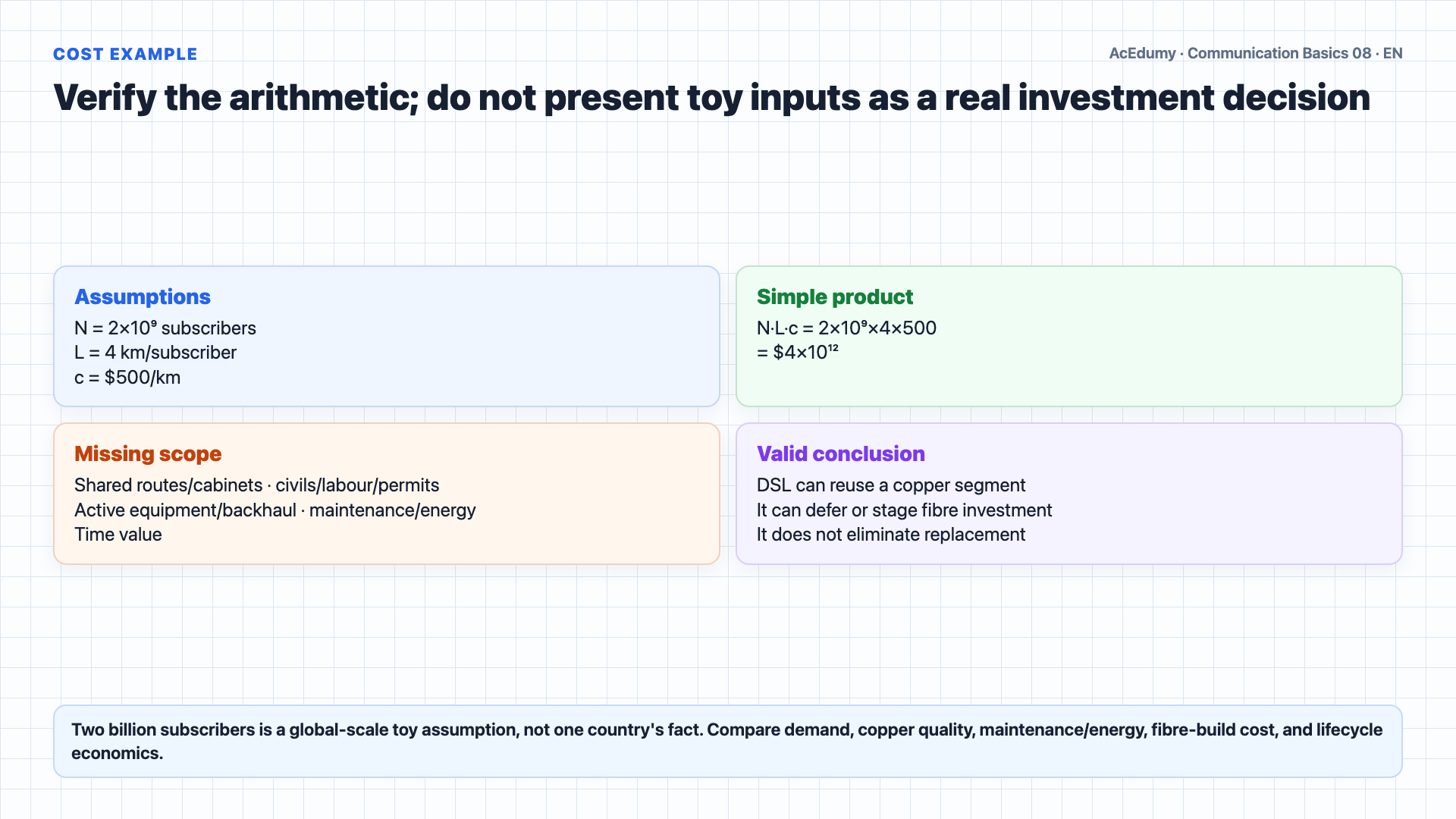Image resolution: width=1456 pixels, height=819 pixels.
Task: Select the slide title about verifying arithmetic
Action: pyautogui.click(x=711, y=98)
